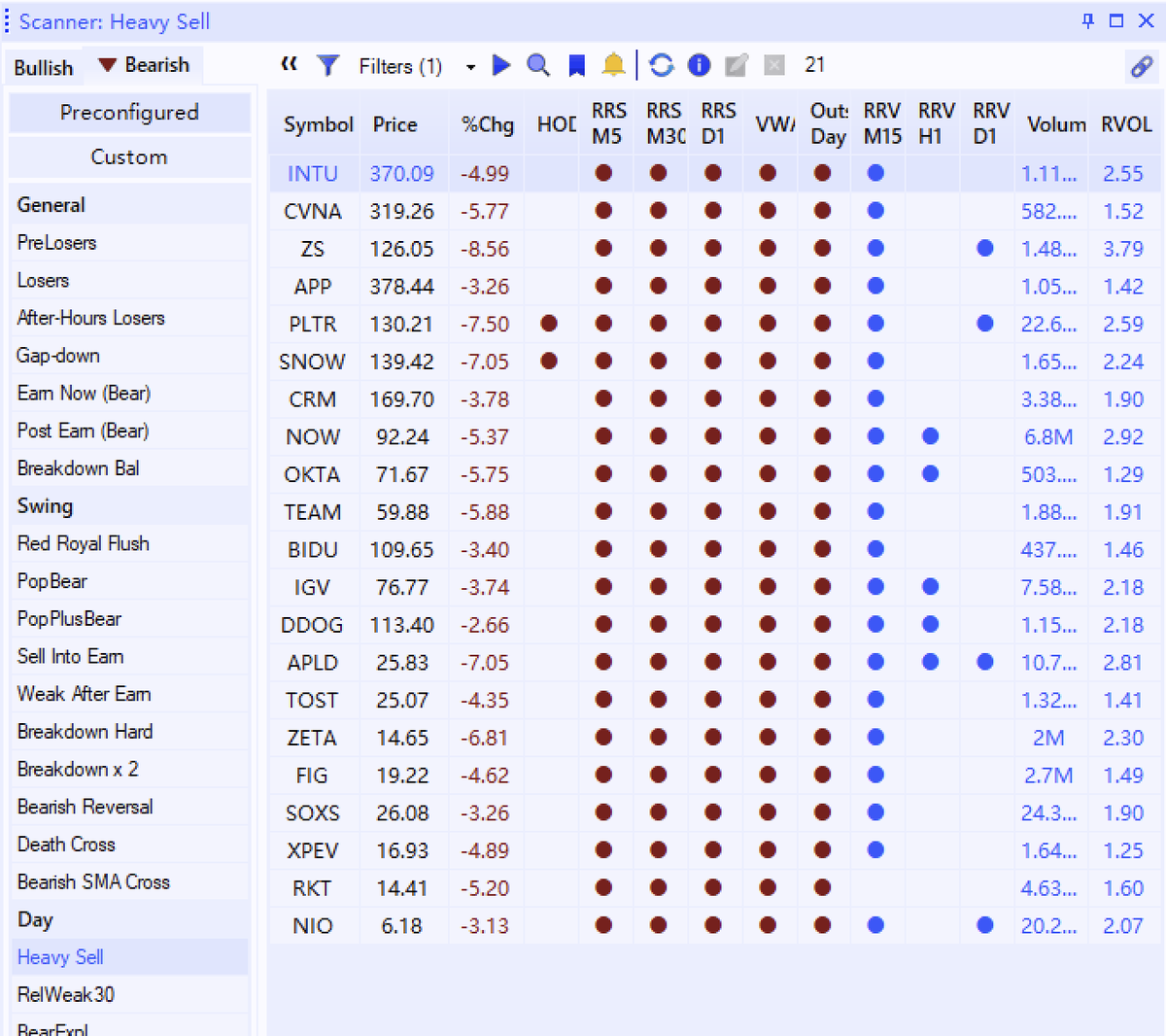This screenshot has height=1036, width=1166.
Task: Select the SNOW symbol
Action: coord(312,363)
